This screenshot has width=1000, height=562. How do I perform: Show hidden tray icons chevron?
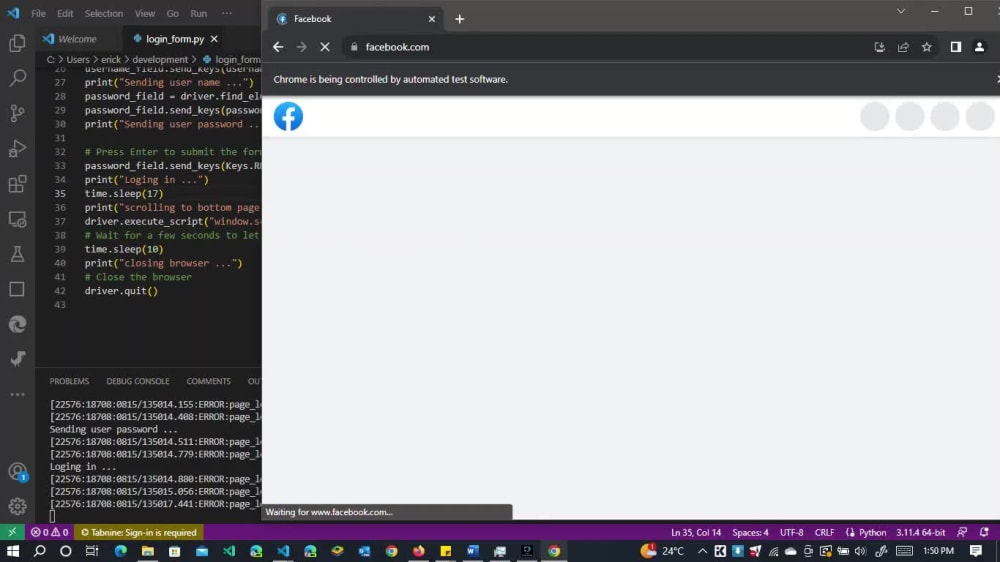coord(702,551)
